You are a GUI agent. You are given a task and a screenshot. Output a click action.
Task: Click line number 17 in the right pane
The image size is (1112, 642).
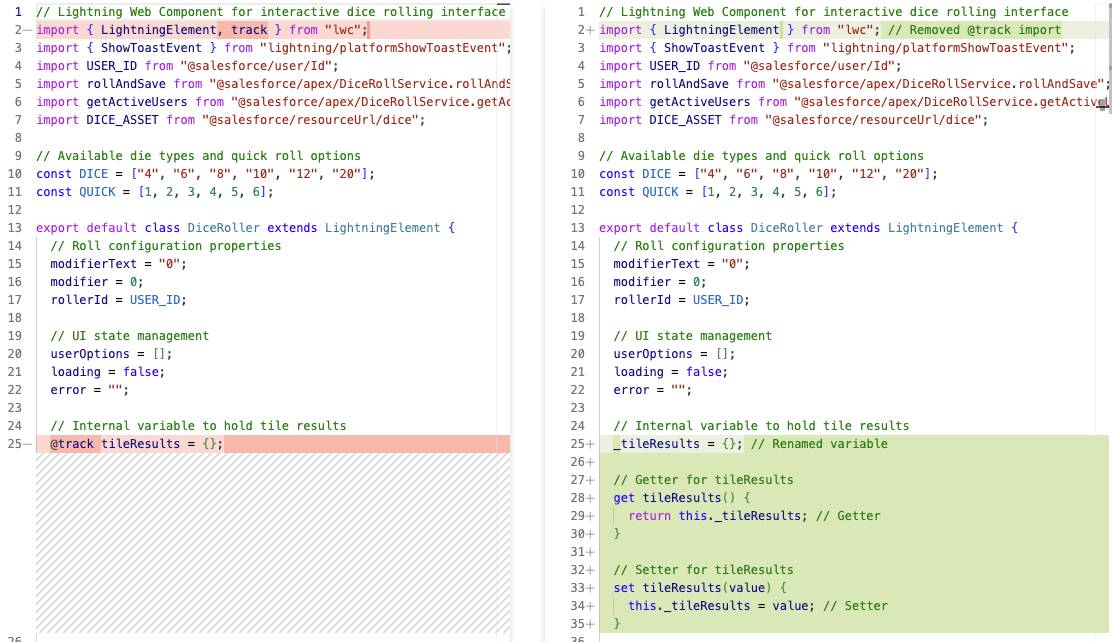[x=576, y=299]
